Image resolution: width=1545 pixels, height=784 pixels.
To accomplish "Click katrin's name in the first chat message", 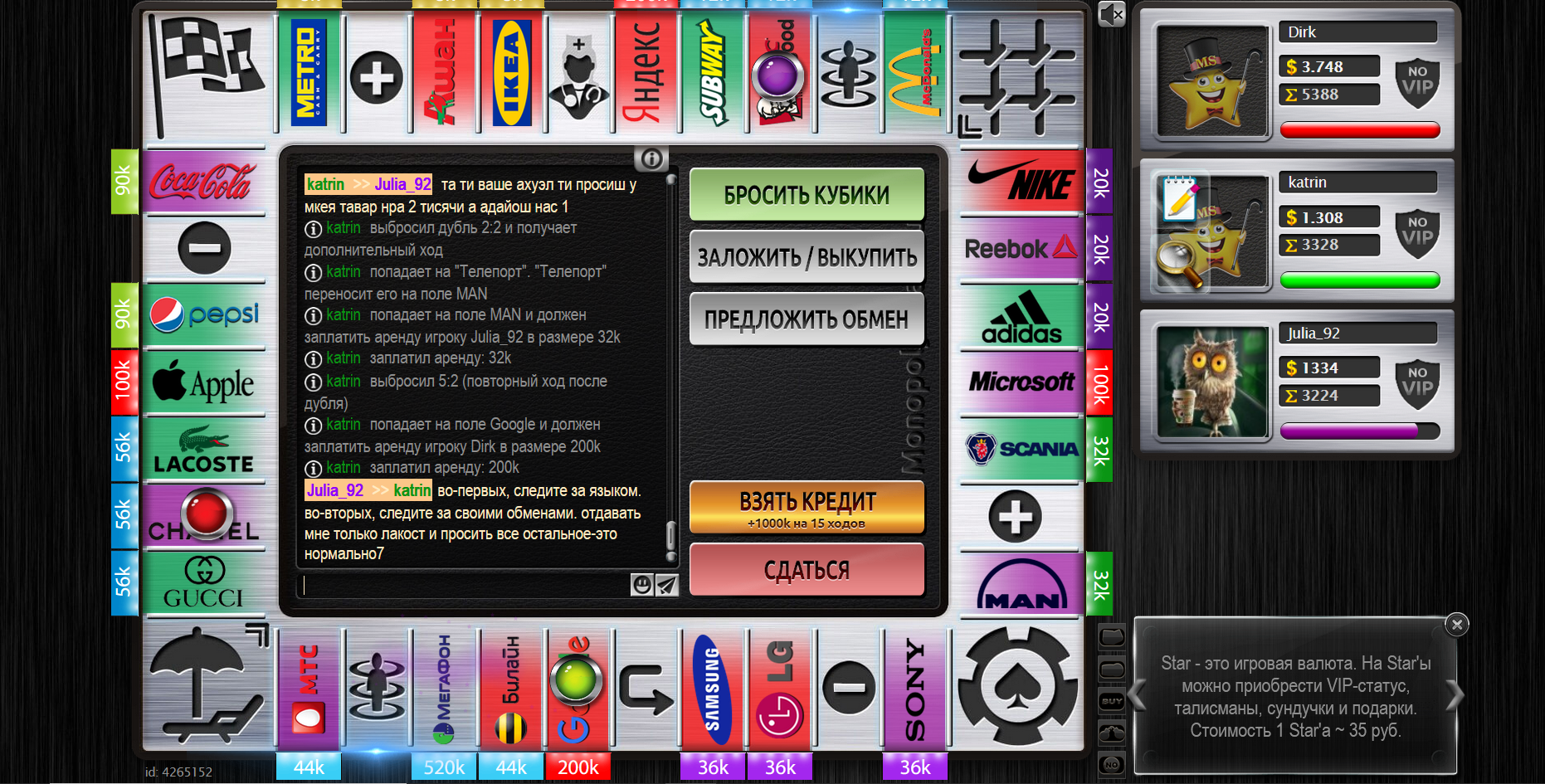I will (x=325, y=184).
